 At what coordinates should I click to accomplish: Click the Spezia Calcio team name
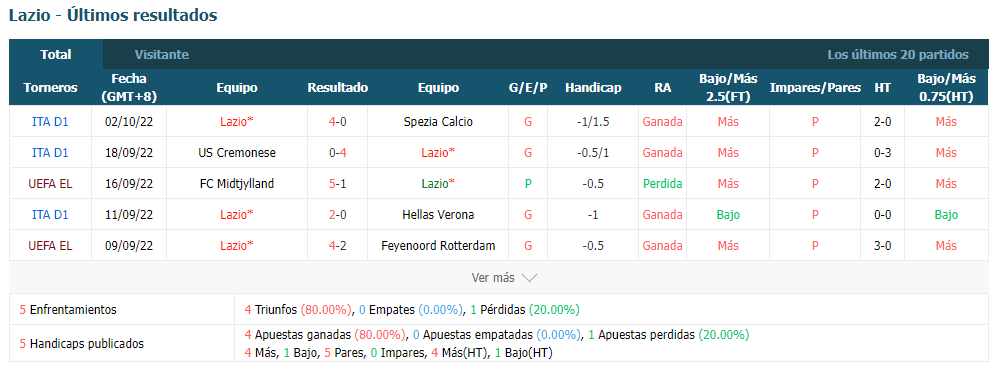(438, 121)
